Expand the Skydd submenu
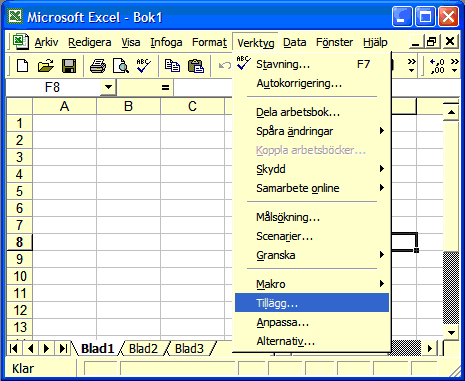The width and height of the screenshot is (465, 381). click(312, 169)
